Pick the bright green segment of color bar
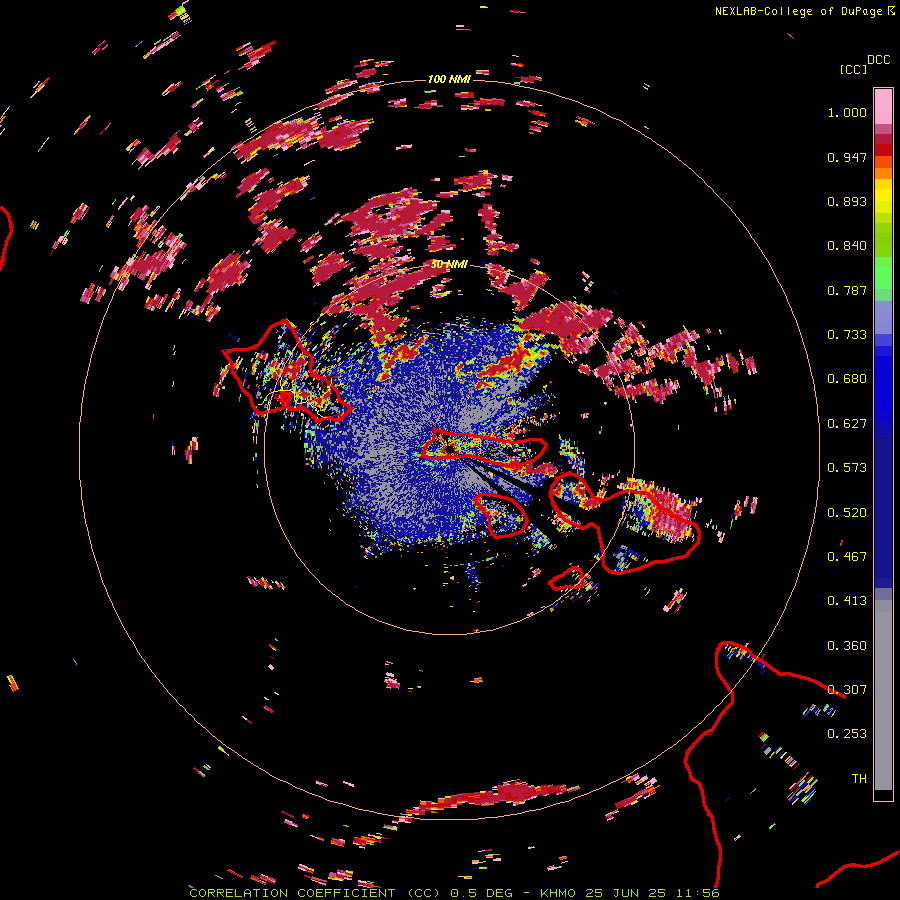 tap(883, 273)
